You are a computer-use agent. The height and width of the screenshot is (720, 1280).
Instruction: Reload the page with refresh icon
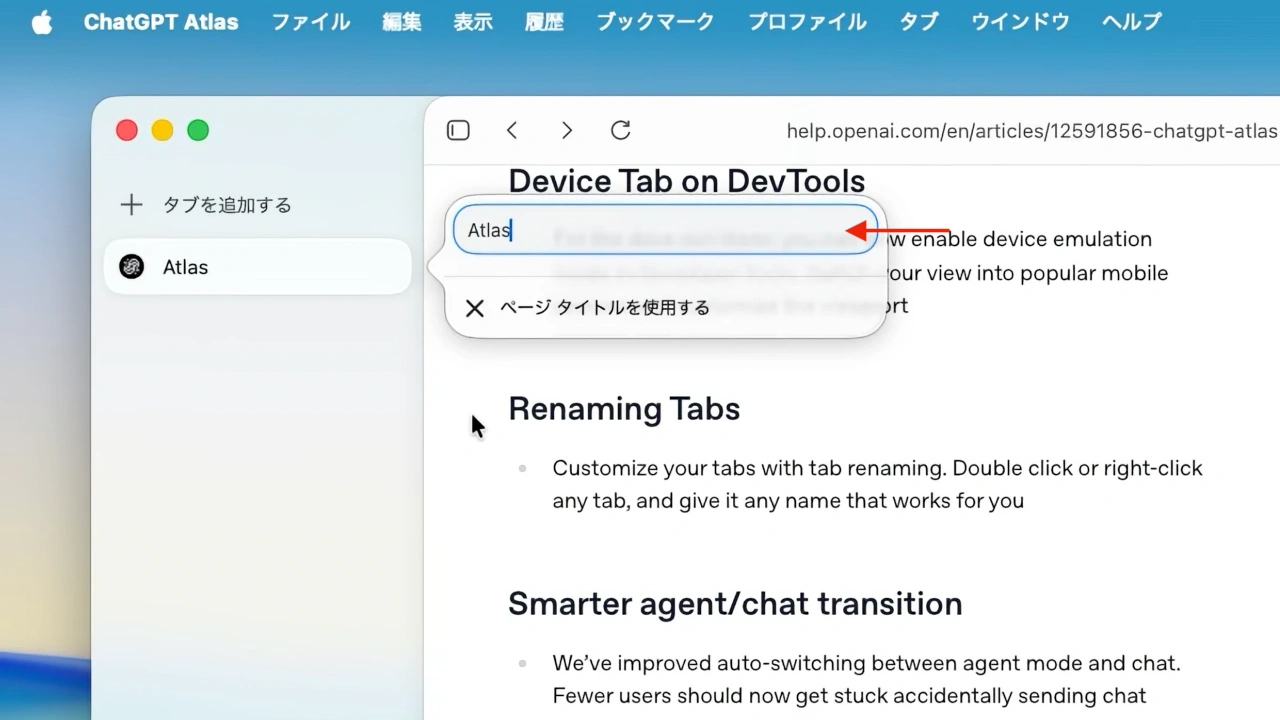[x=620, y=130]
